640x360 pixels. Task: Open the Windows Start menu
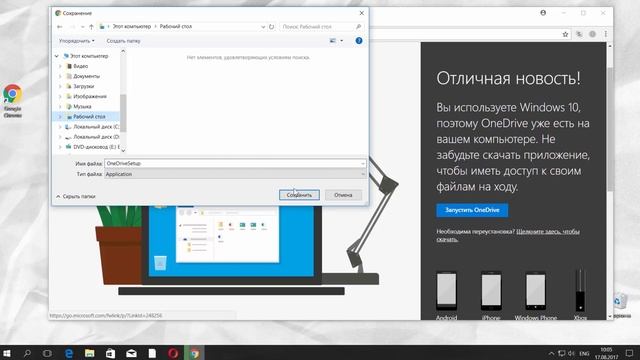click(x=7, y=353)
